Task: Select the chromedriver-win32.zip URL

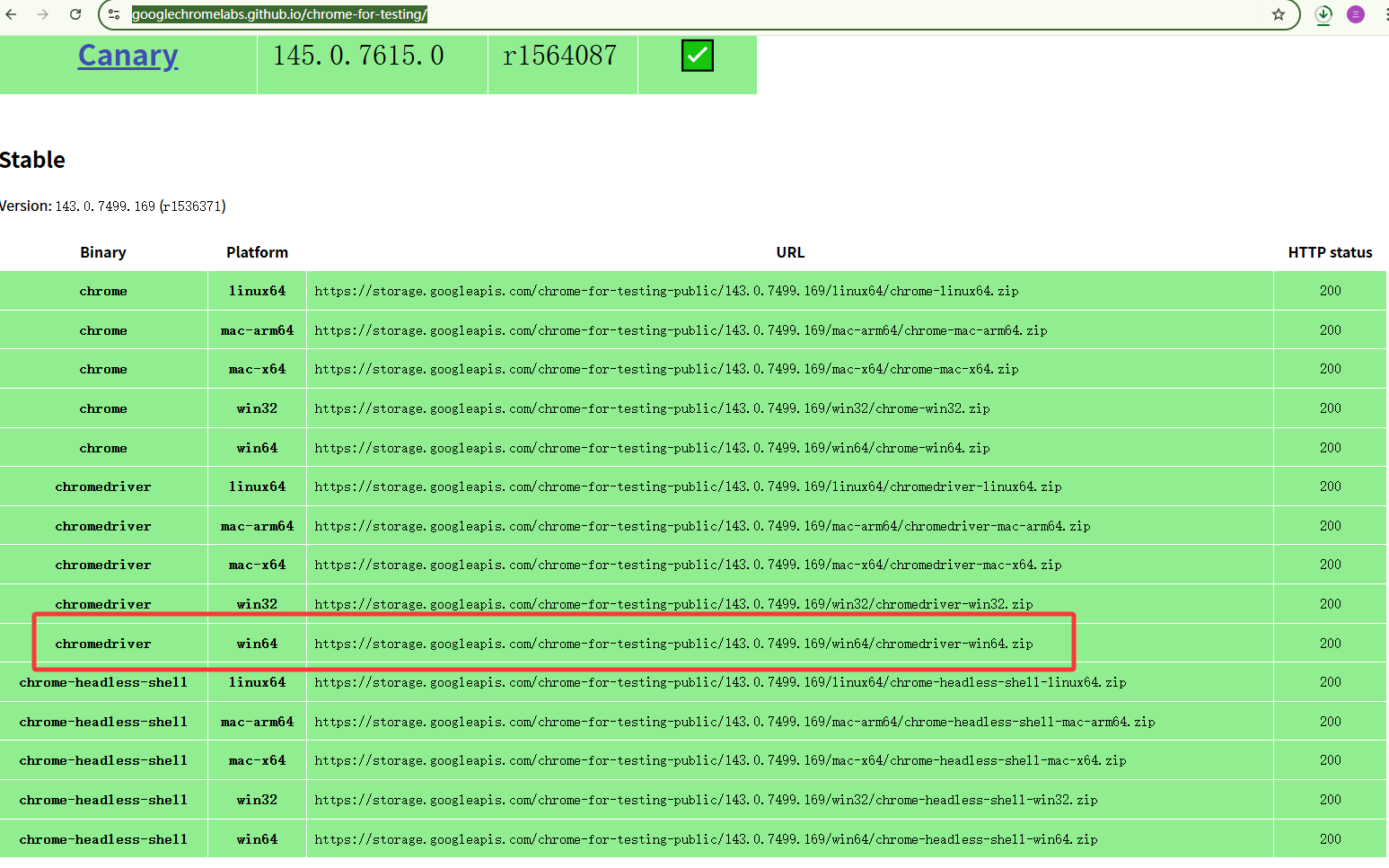Action: click(x=673, y=604)
